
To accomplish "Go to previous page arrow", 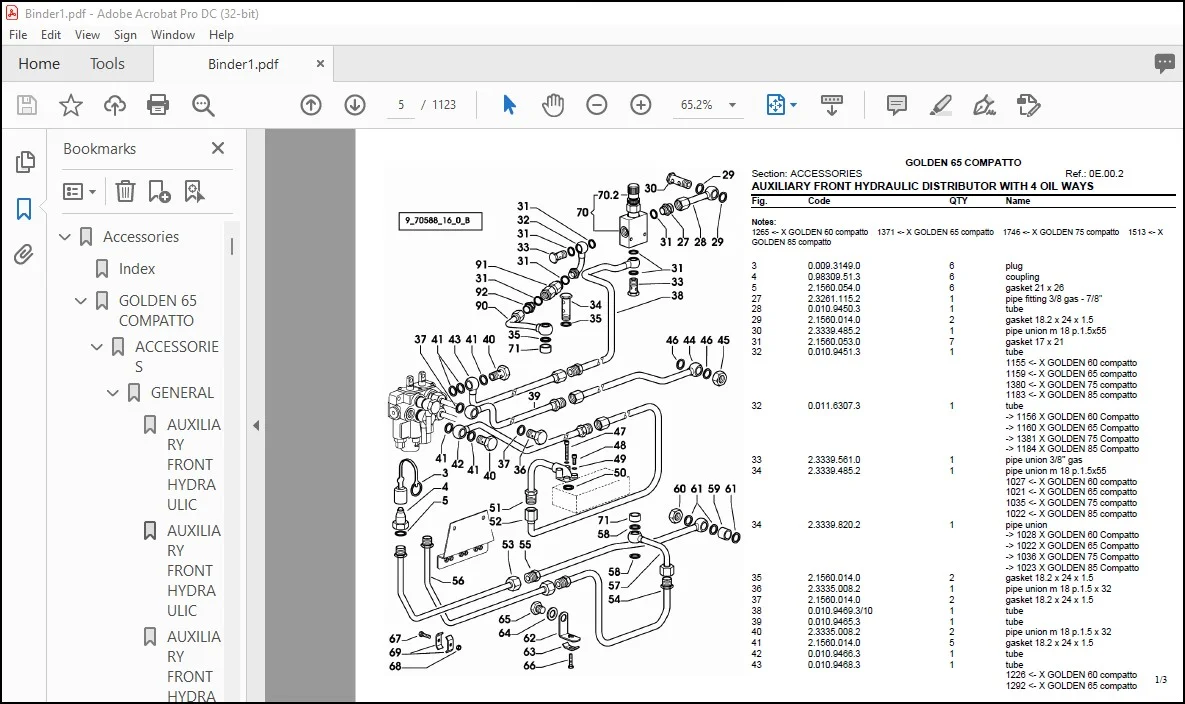I will (x=311, y=105).
